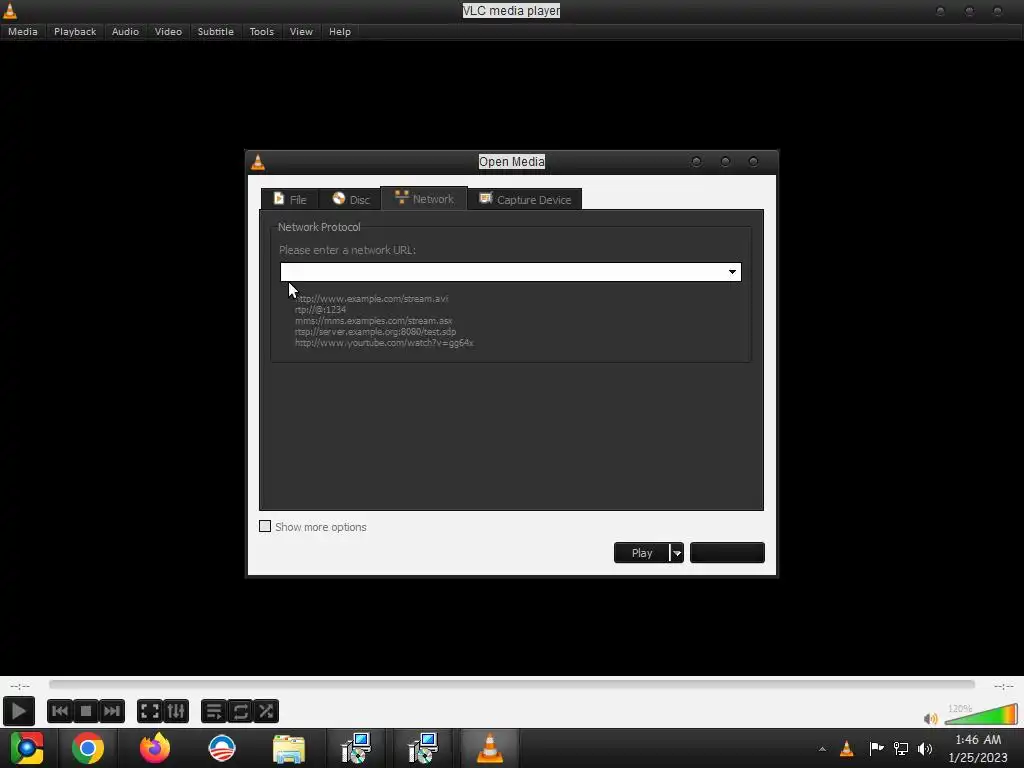Stop playback with the square stop button
This screenshot has width=1024, height=768.
click(x=86, y=711)
